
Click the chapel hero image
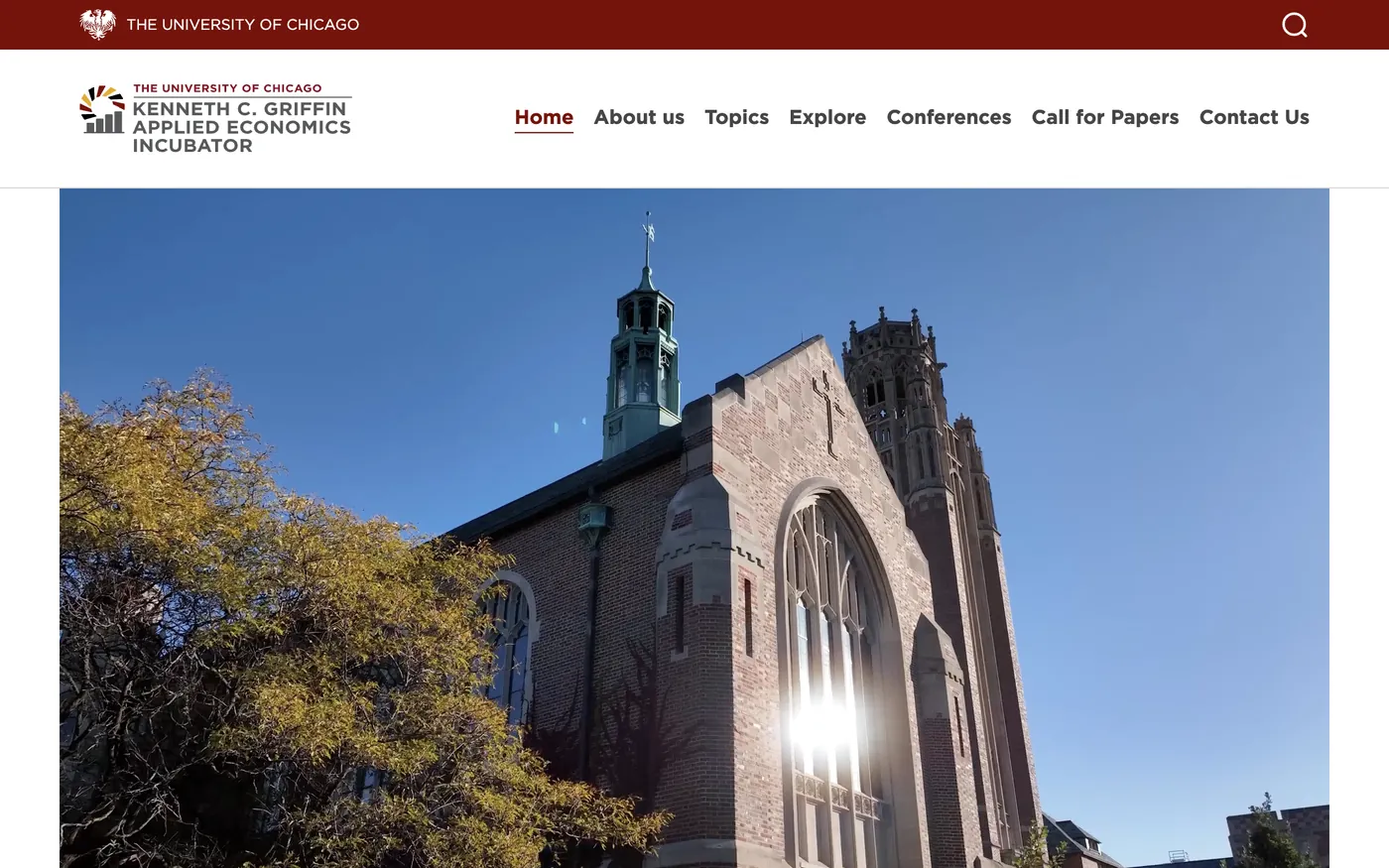tap(694, 528)
